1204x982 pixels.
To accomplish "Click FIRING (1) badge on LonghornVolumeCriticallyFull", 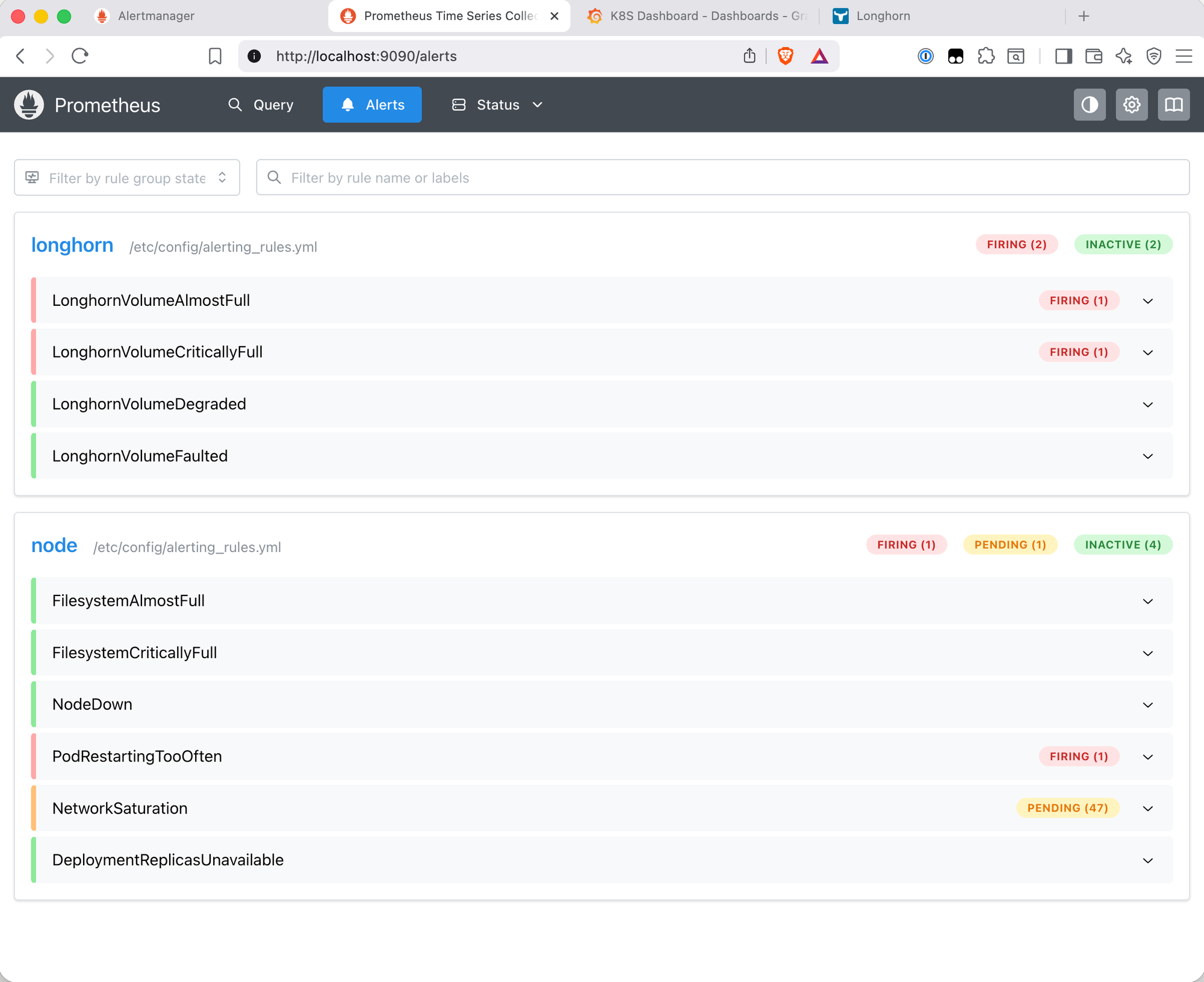I will [x=1079, y=352].
